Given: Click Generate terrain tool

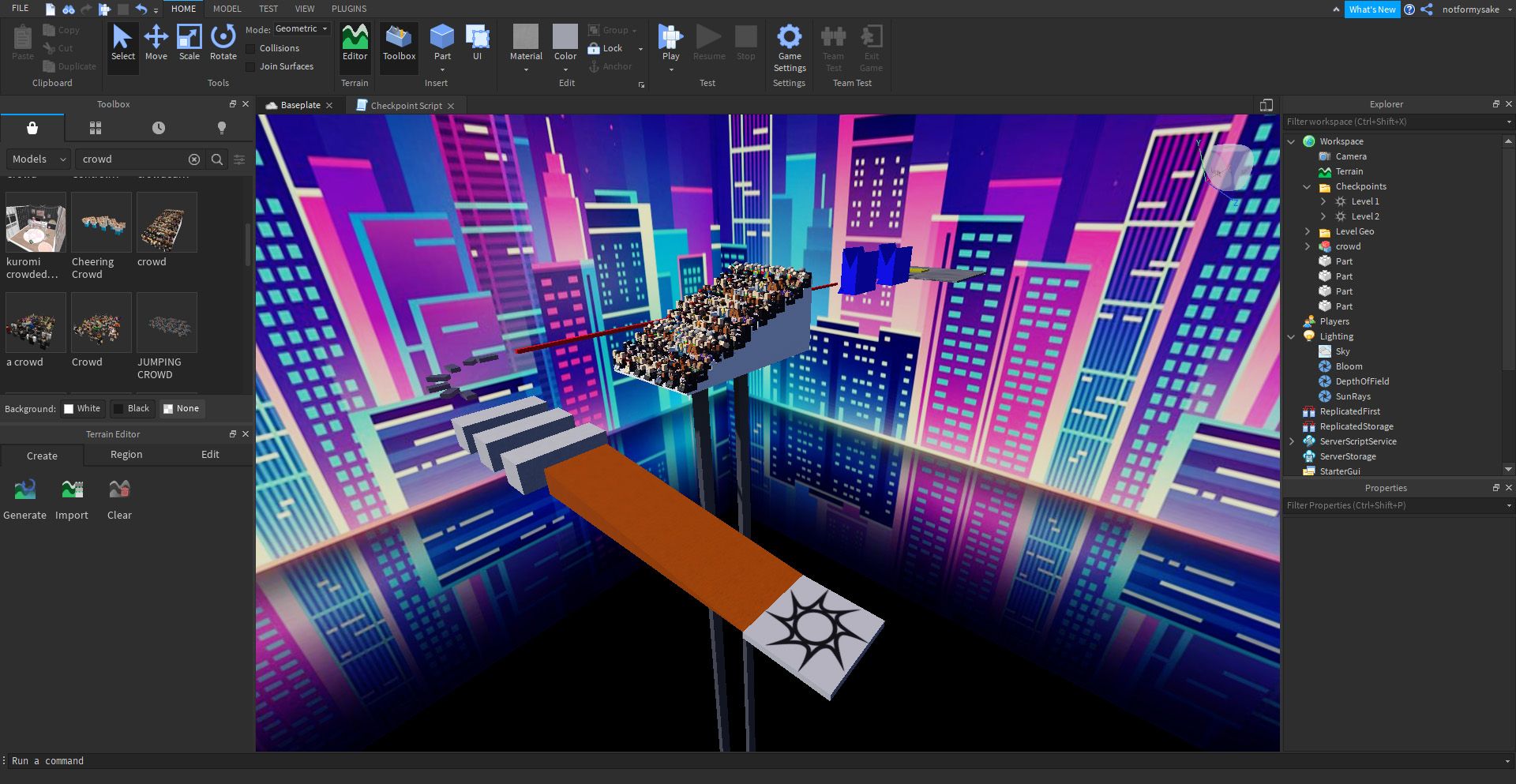Looking at the screenshot, I should (x=25, y=500).
